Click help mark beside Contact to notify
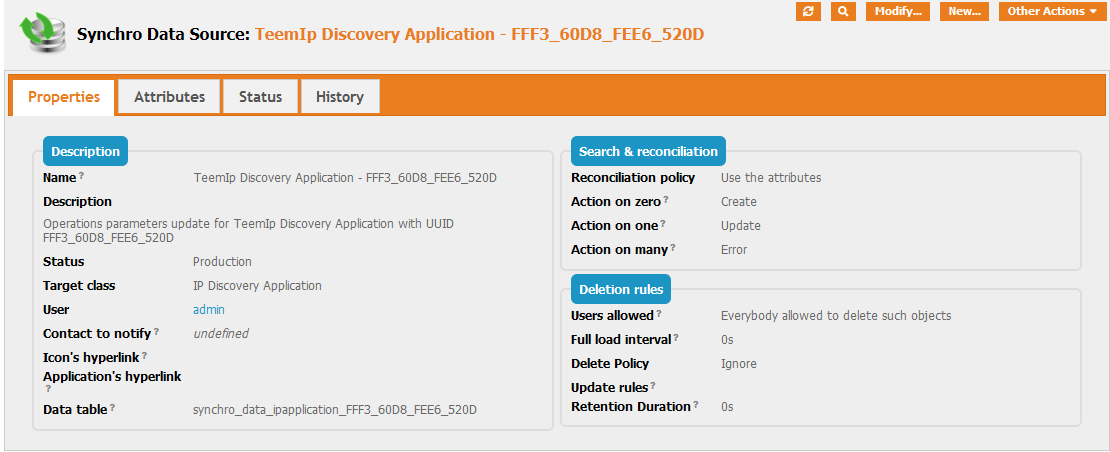Image resolution: width=1110 pixels, height=452 pixels. click(156, 332)
